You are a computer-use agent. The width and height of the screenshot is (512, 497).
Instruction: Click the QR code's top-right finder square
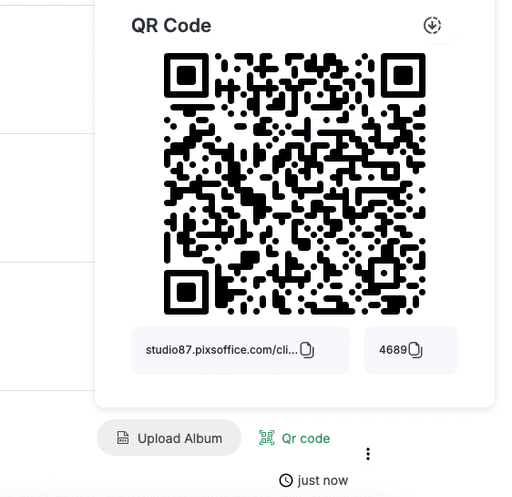point(403,75)
